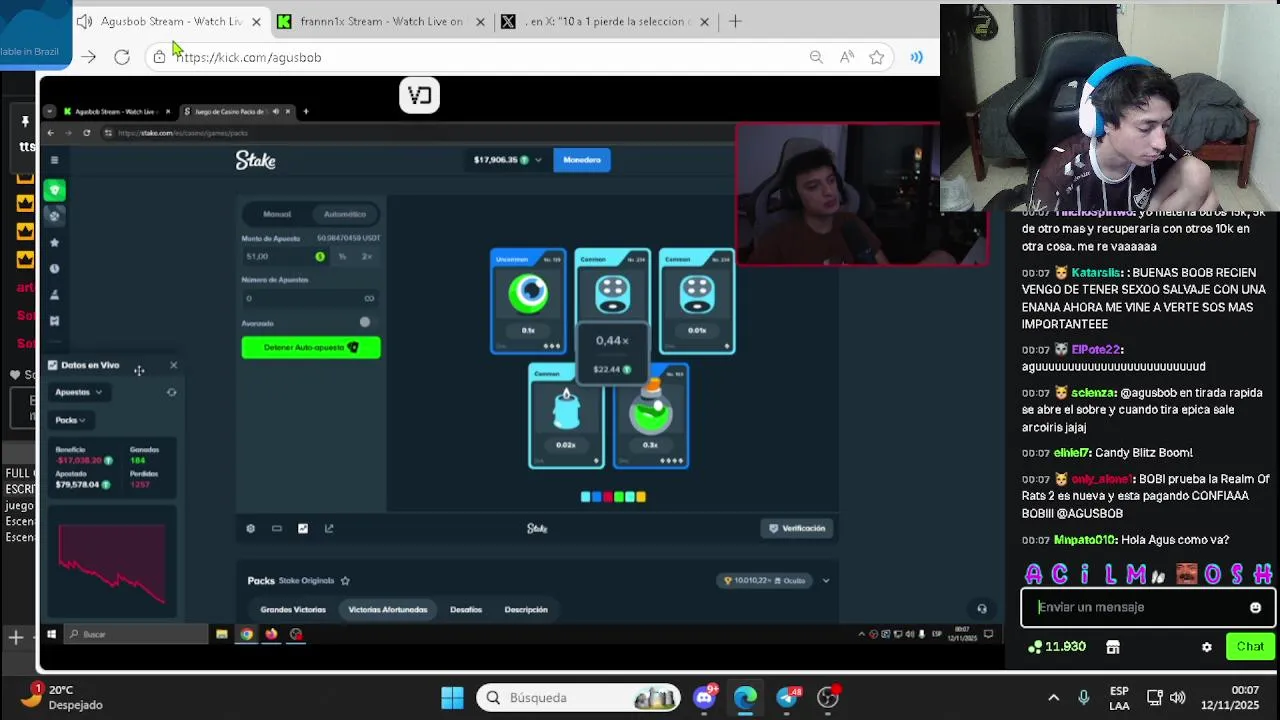The image size is (1280, 720).
Task: Click the pop-out arrow icon below the game
Action: click(x=329, y=528)
